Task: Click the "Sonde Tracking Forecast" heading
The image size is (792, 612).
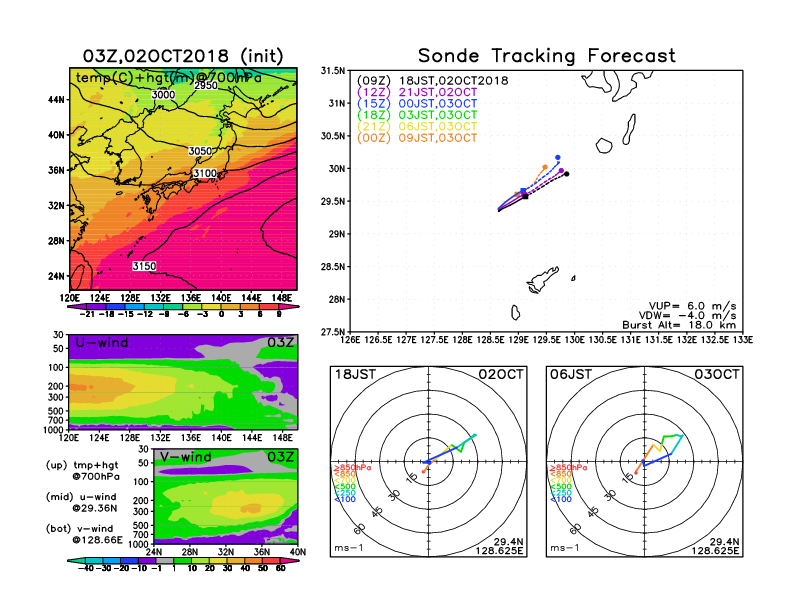Action: [547, 55]
